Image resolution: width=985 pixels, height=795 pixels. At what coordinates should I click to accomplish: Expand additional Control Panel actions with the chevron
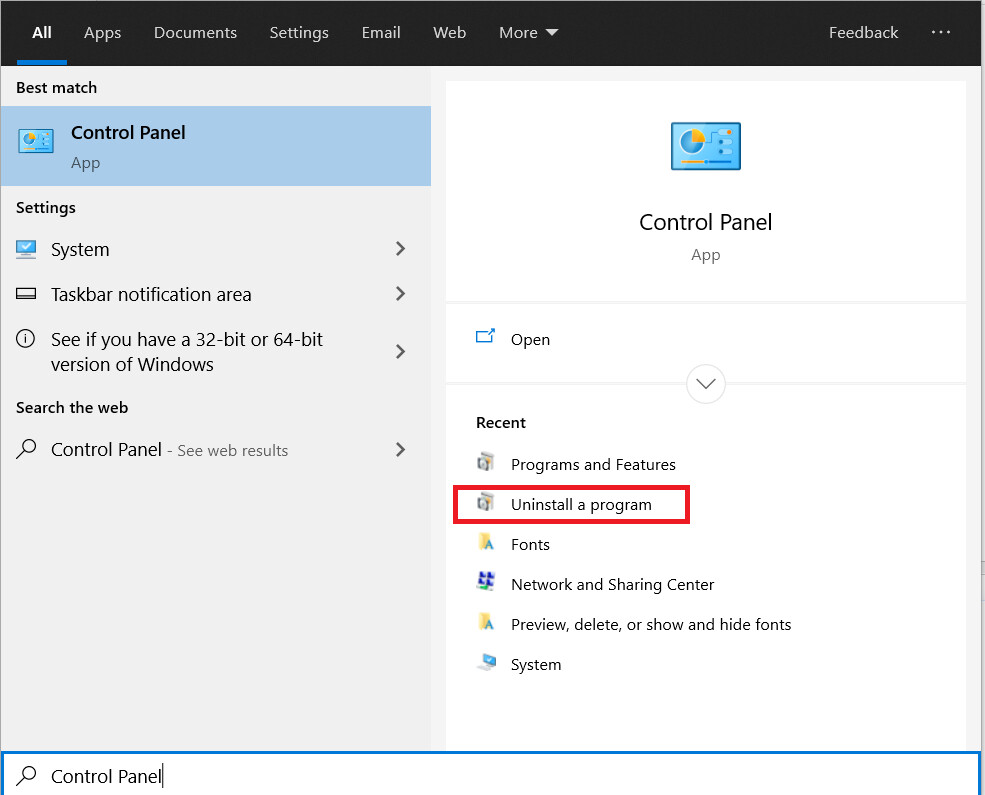point(706,384)
